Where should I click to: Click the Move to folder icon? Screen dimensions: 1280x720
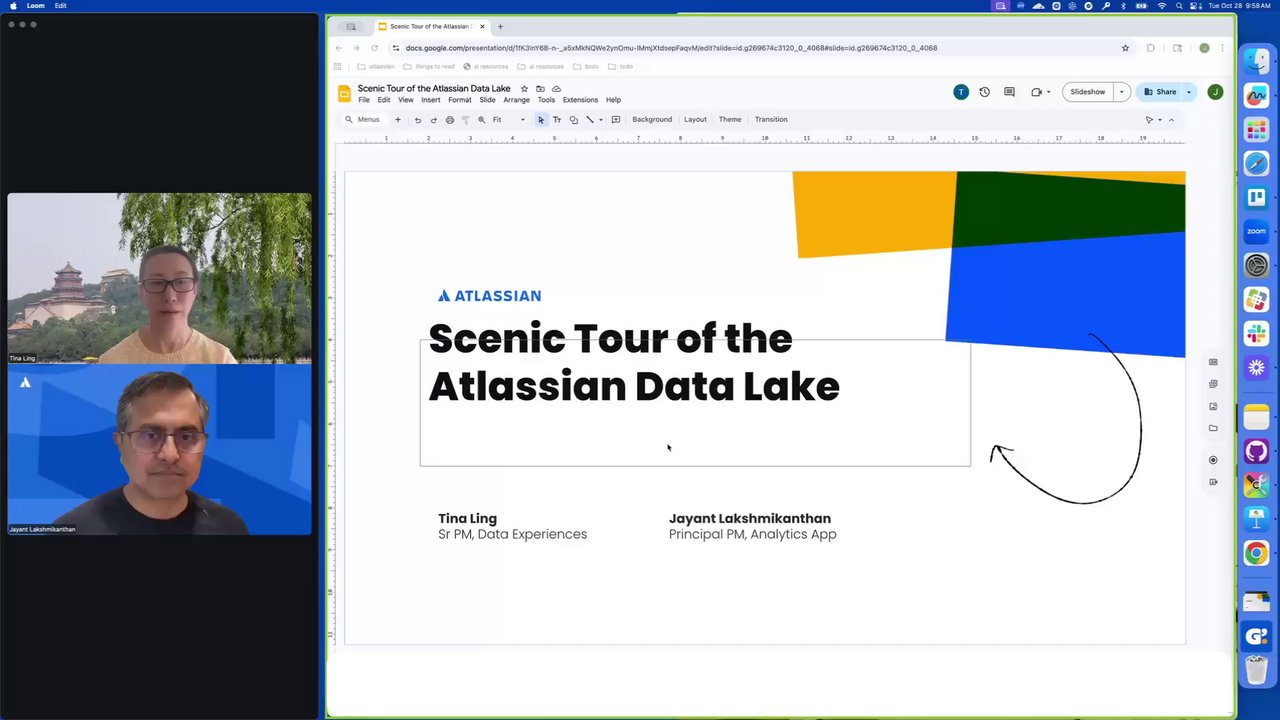click(540, 89)
